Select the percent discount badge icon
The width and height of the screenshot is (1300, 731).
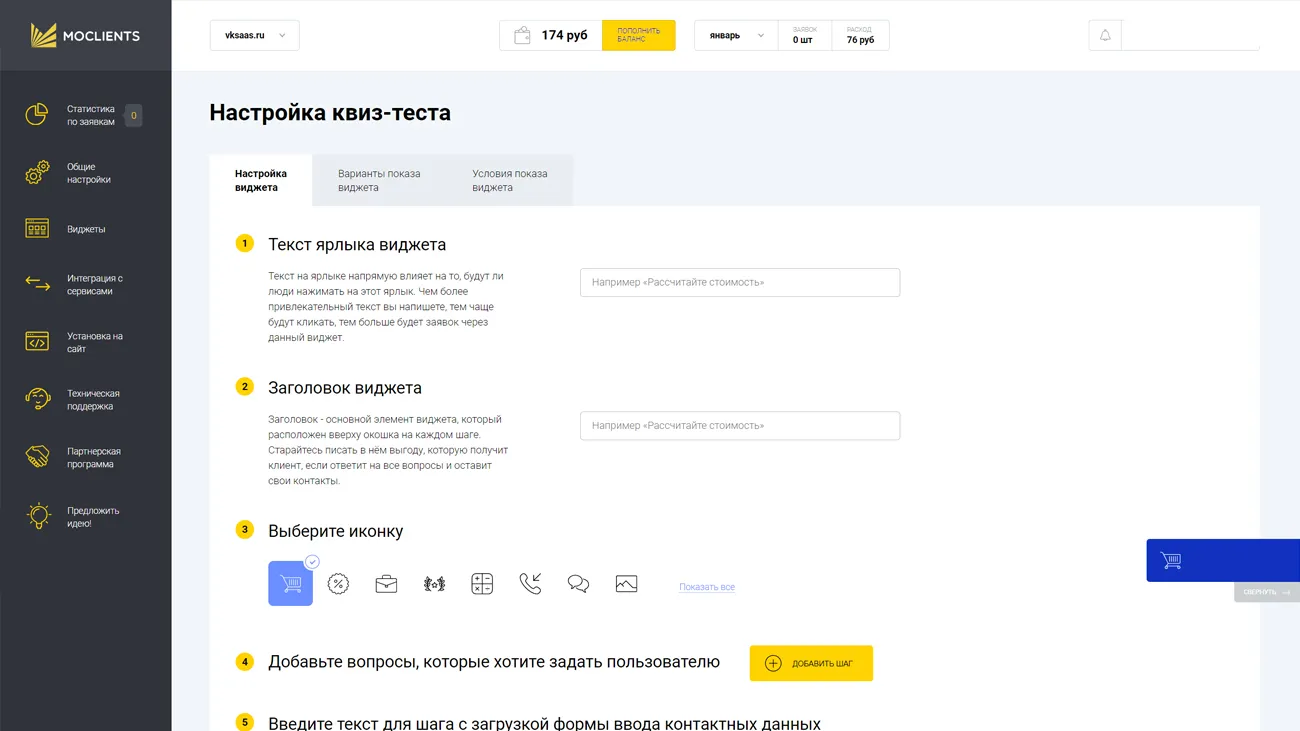[x=338, y=584]
